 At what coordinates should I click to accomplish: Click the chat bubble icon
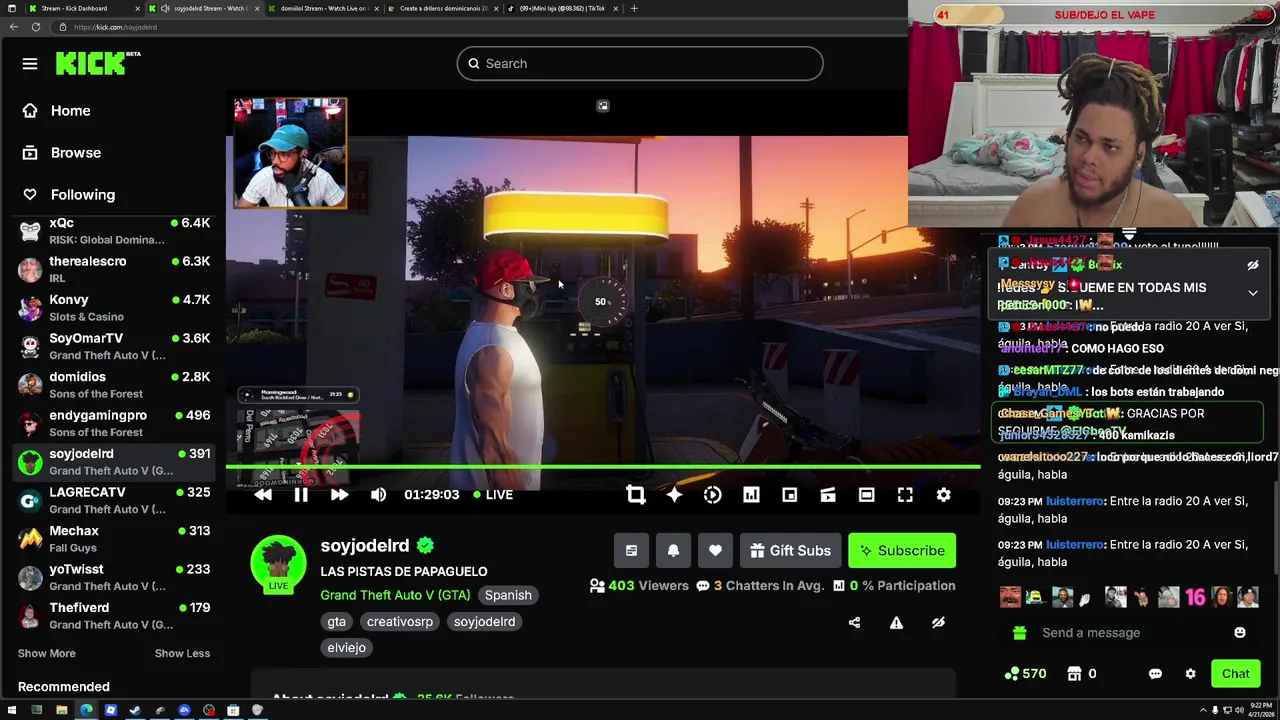coord(1155,674)
